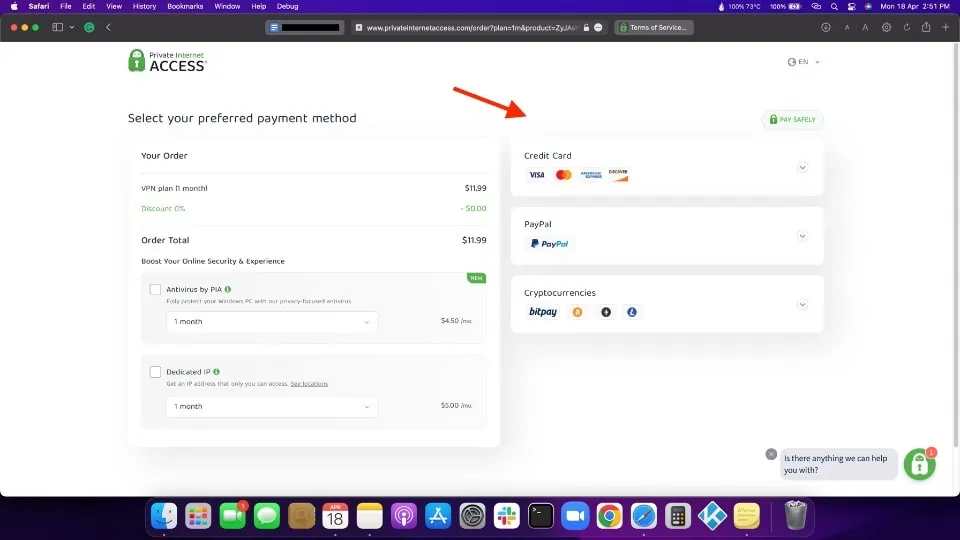Go back to the previous page

[108, 27]
